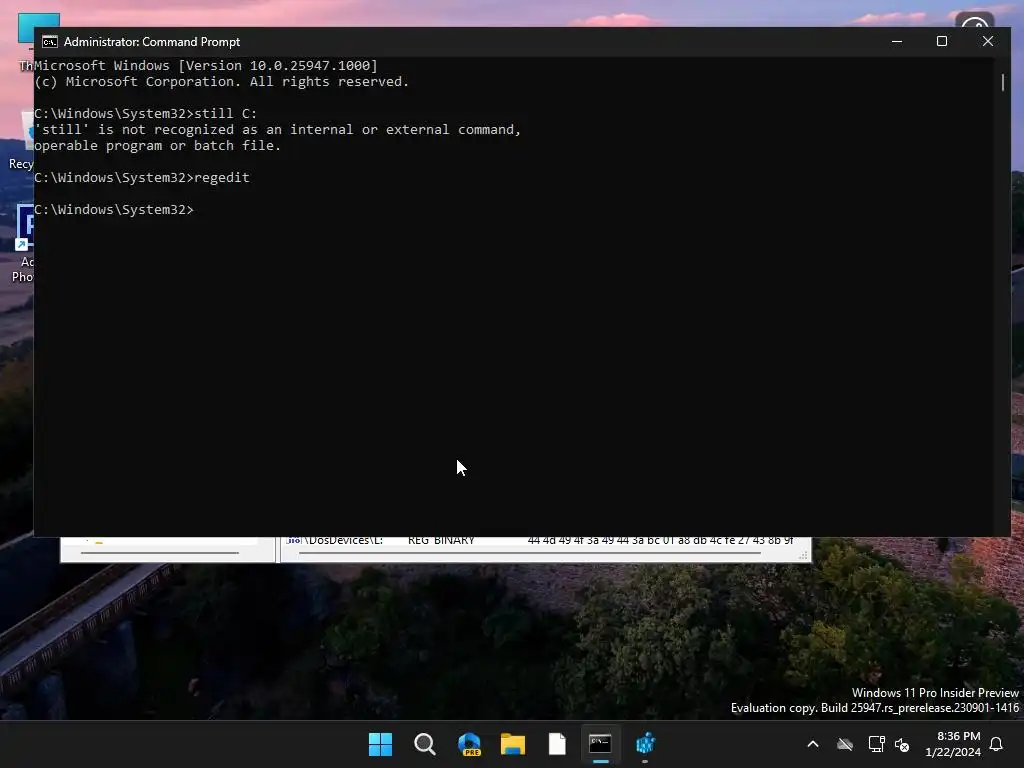Click Command Prompt title bar icon
The image size is (1024, 768).
click(x=50, y=42)
